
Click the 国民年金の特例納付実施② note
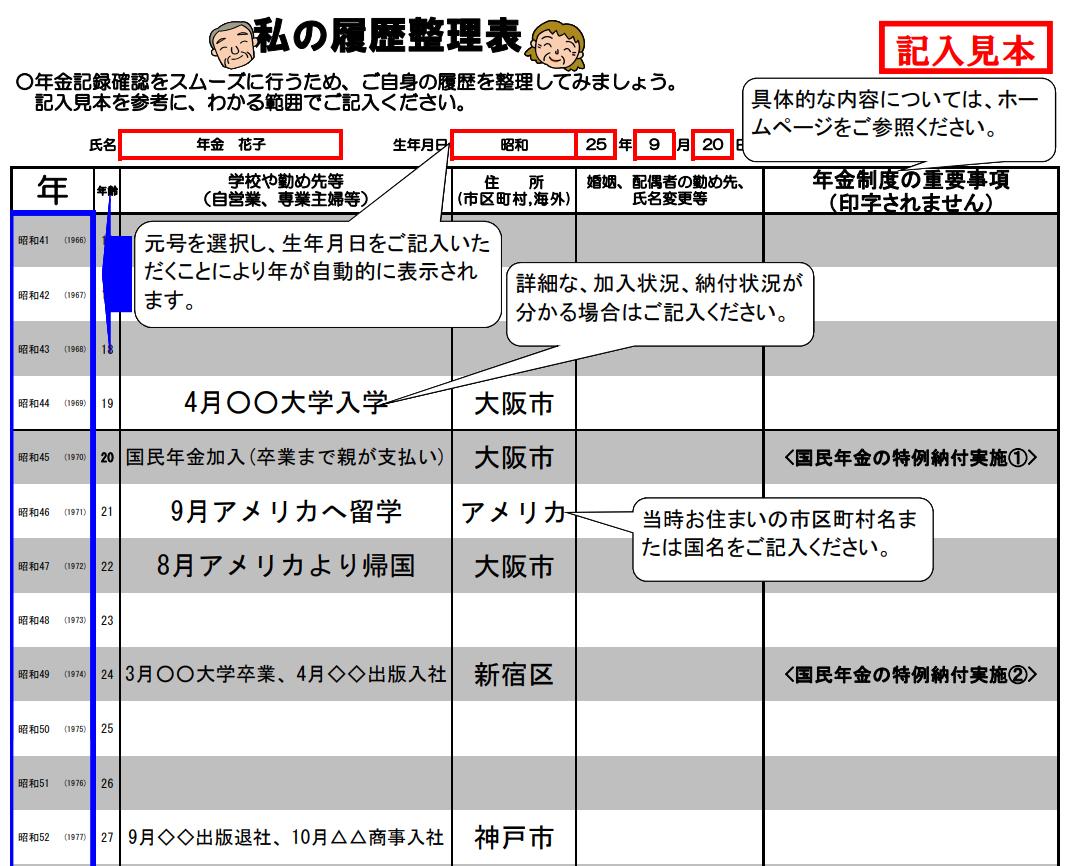[910, 675]
